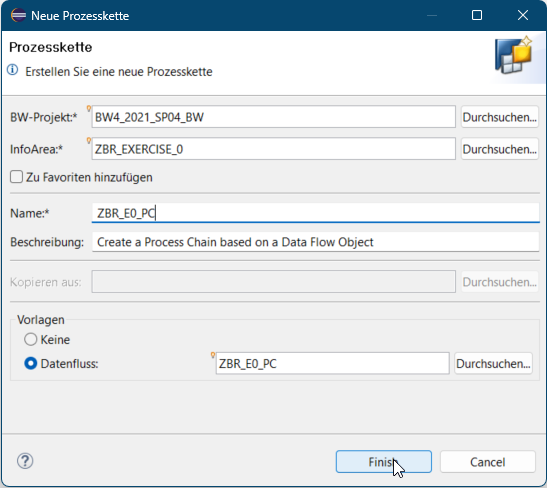547x488 pixels.
Task: Click the info icon beside Erstellen Sie message
Action: tap(13, 70)
